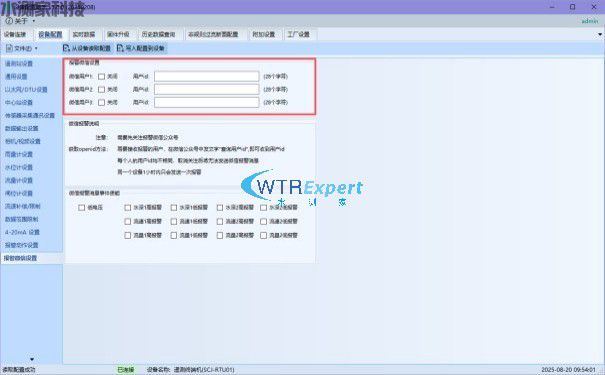Expand the 关于 menu arrow

[34, 21]
